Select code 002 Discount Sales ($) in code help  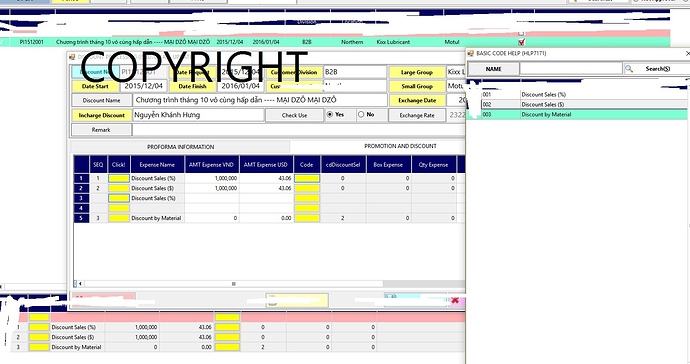[584, 104]
